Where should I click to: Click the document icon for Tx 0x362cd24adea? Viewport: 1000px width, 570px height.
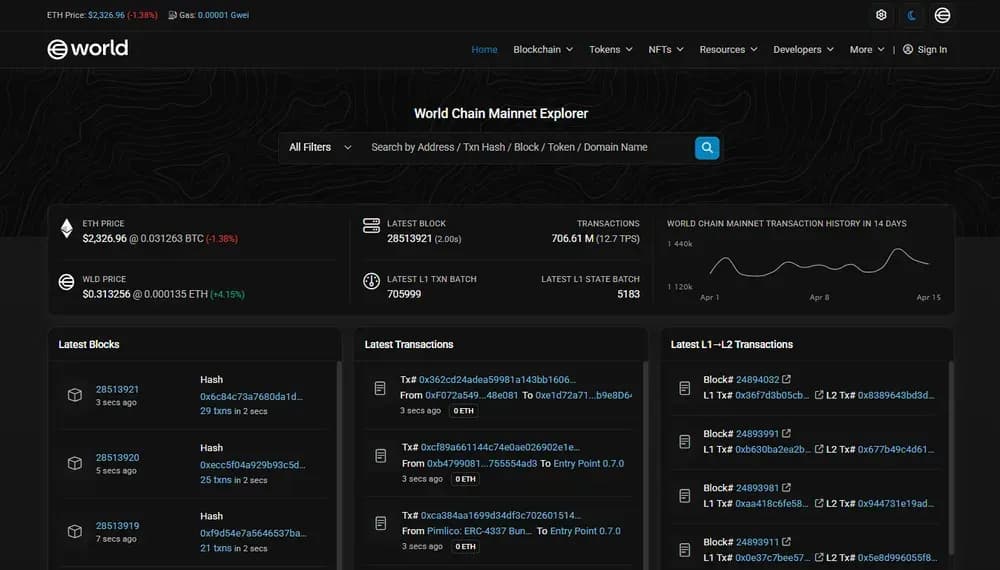pos(379,388)
